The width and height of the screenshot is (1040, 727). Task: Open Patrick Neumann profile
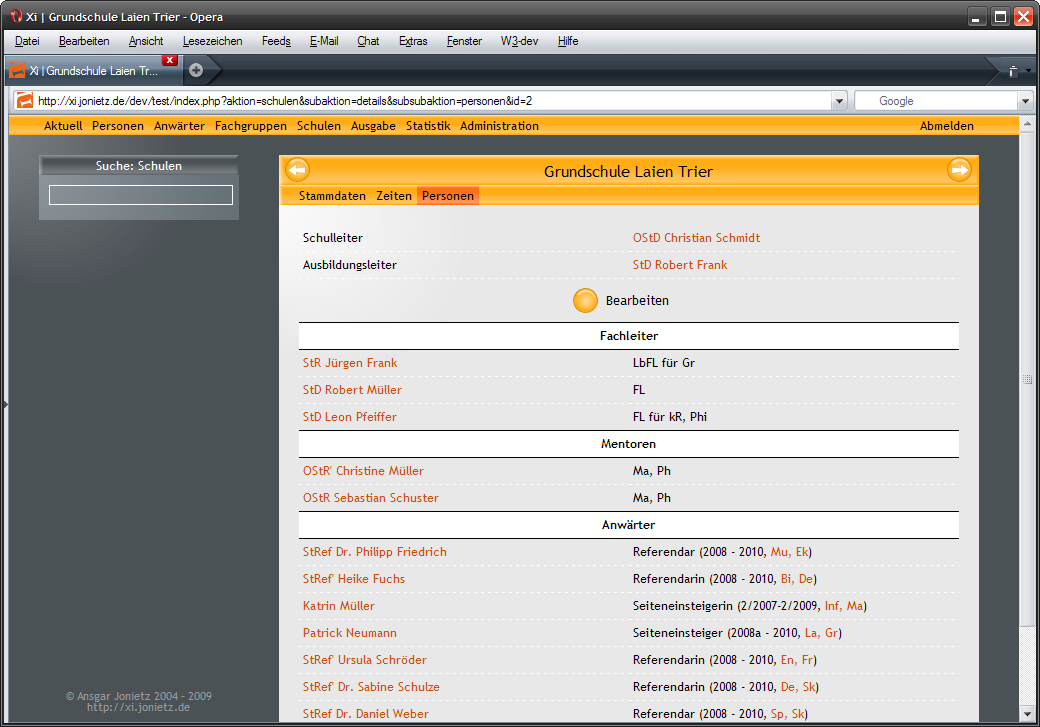[350, 633]
